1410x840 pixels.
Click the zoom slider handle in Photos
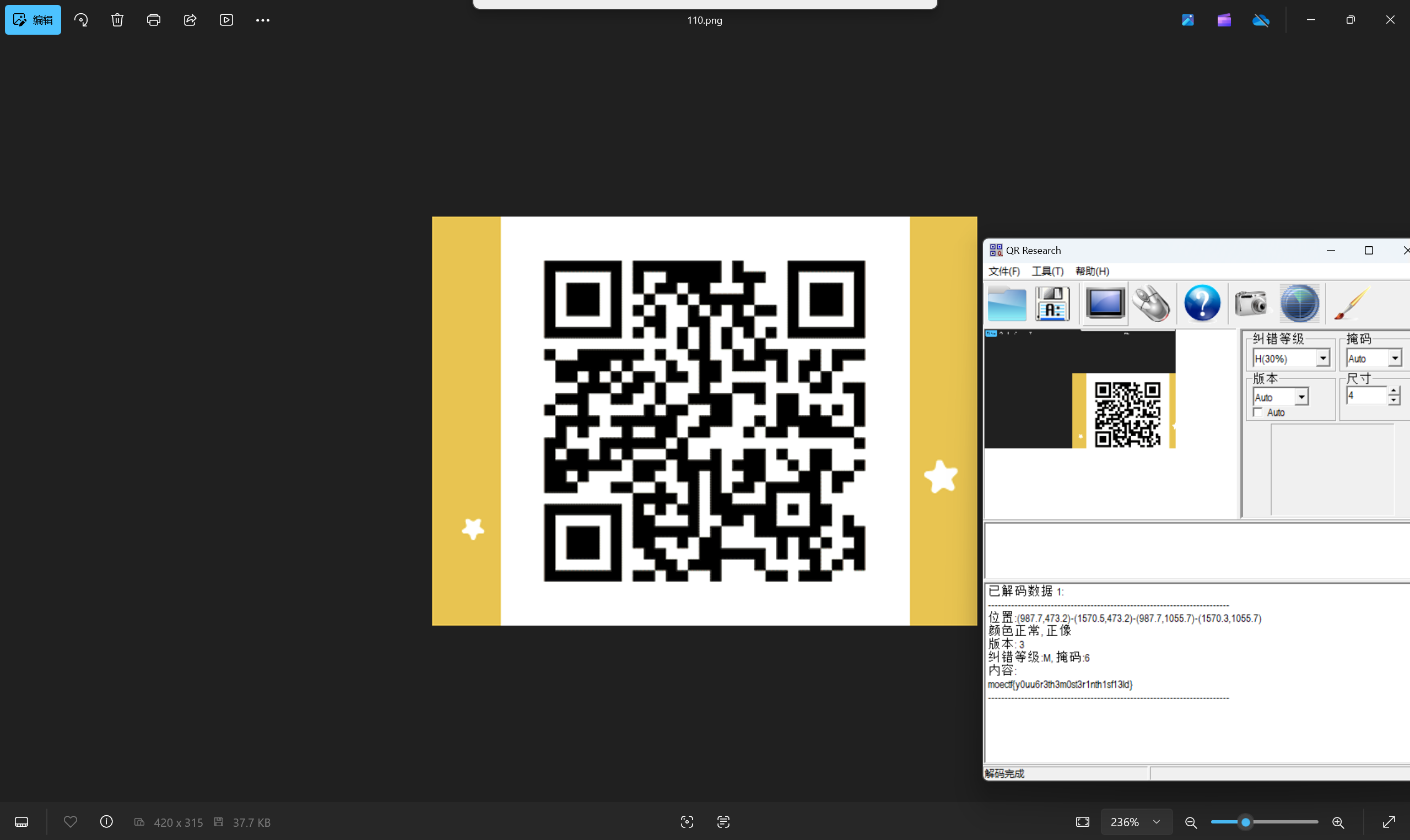[x=1246, y=822]
